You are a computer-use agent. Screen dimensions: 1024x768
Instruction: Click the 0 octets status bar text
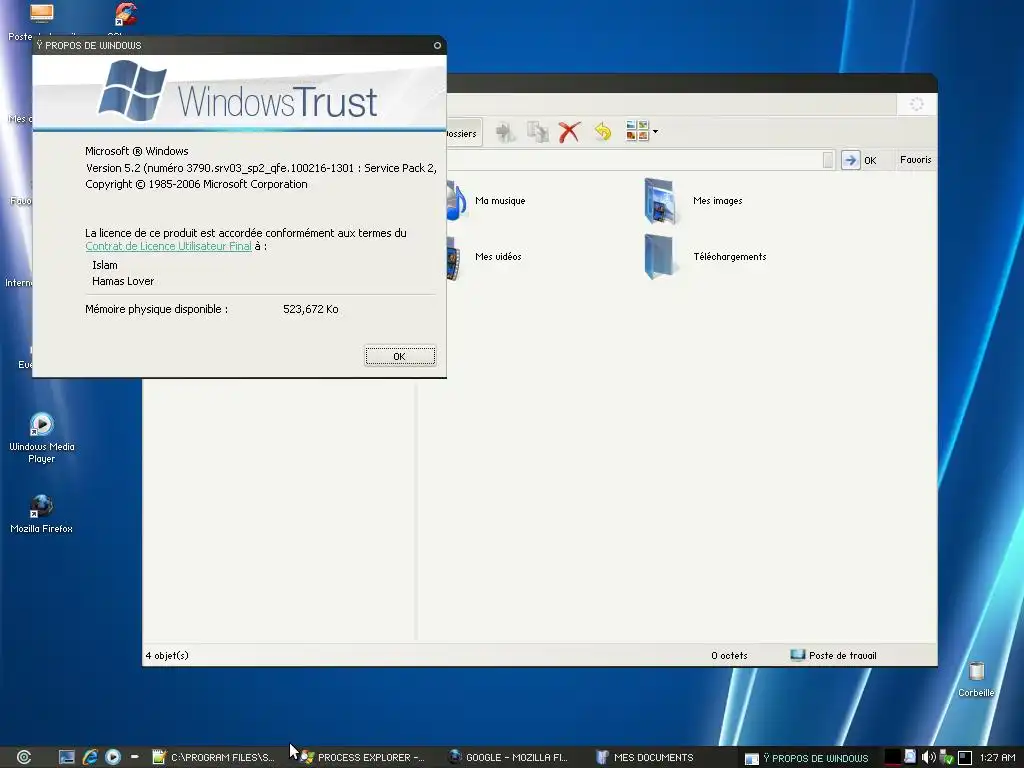click(x=729, y=655)
